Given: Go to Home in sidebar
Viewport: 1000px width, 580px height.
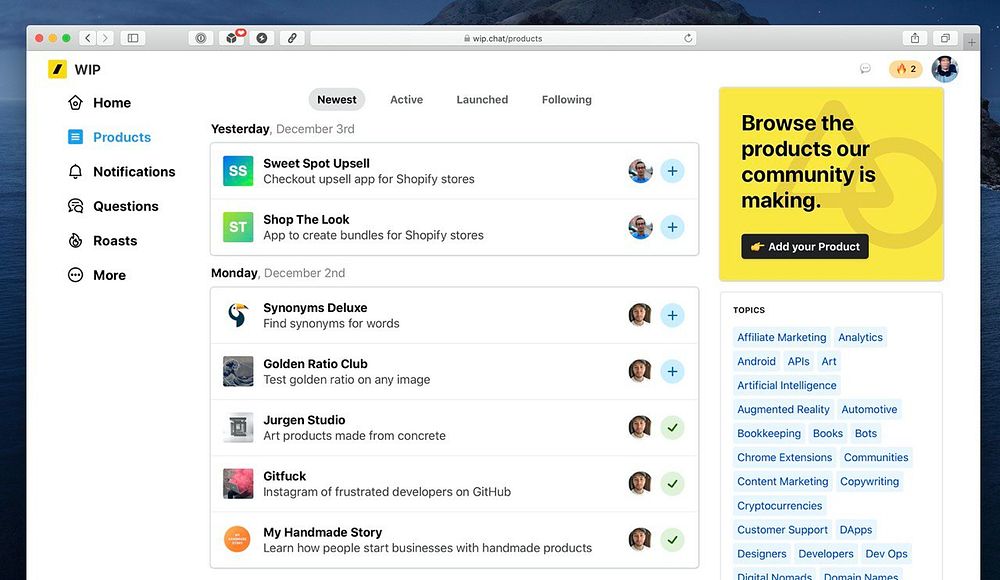Looking at the screenshot, I should (99, 103).
